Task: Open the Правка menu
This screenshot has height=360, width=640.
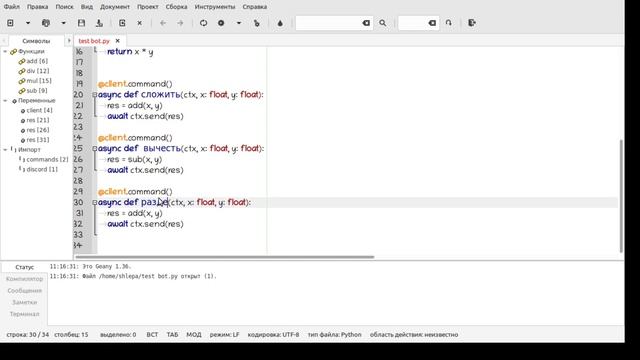Action: click(38, 7)
